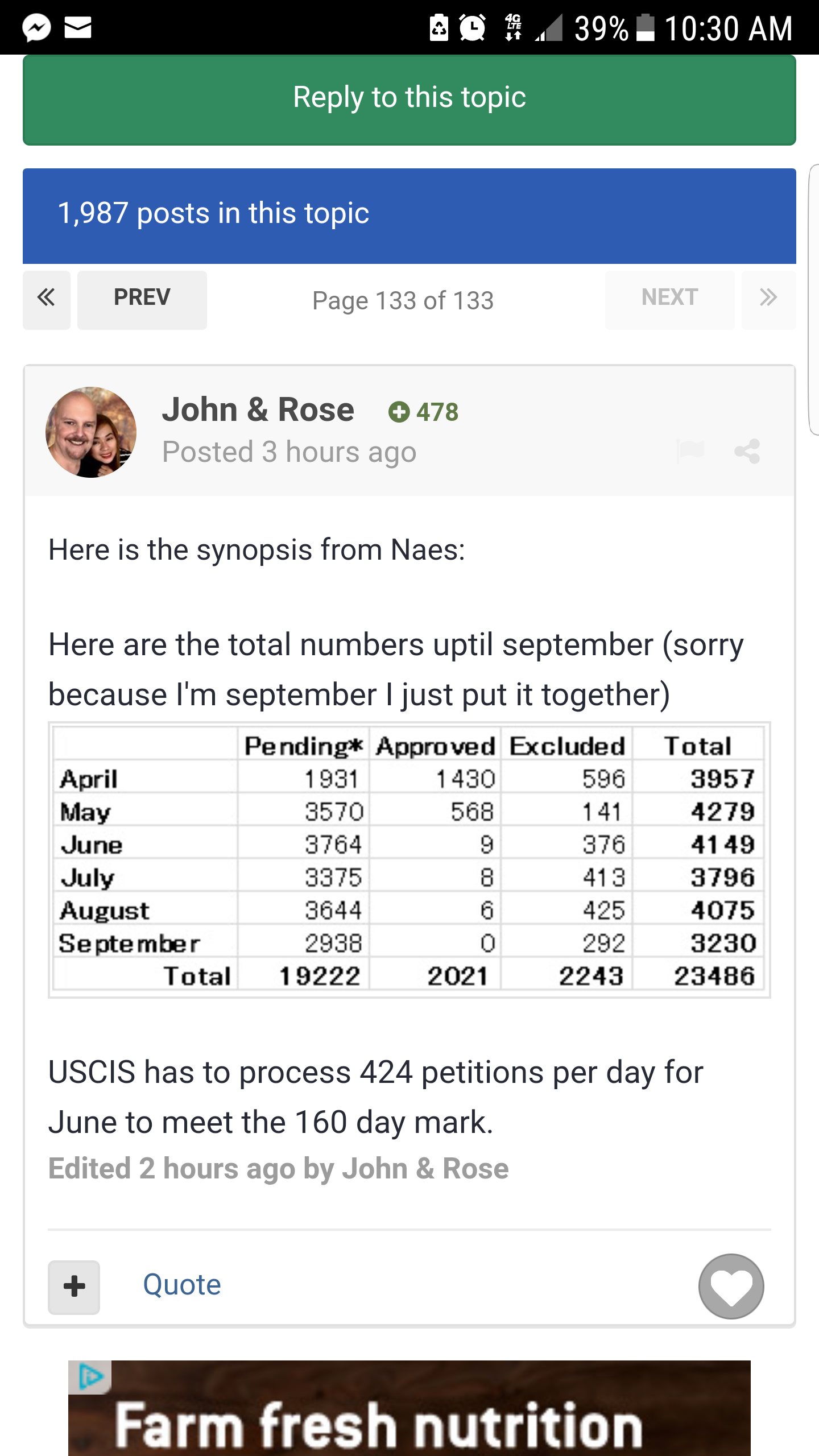Open the Farm fresh nutrition ad
The image size is (819, 1456).
click(409, 1408)
